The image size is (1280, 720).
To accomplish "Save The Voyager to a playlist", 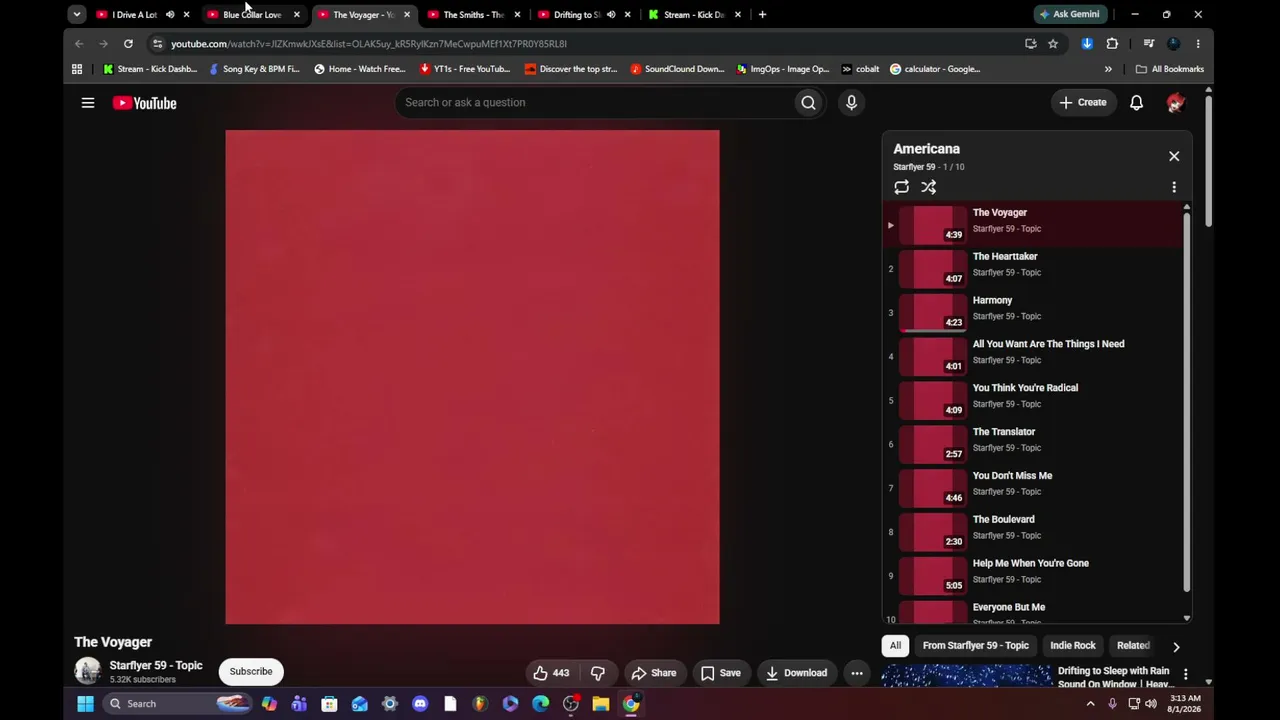I will (721, 673).
